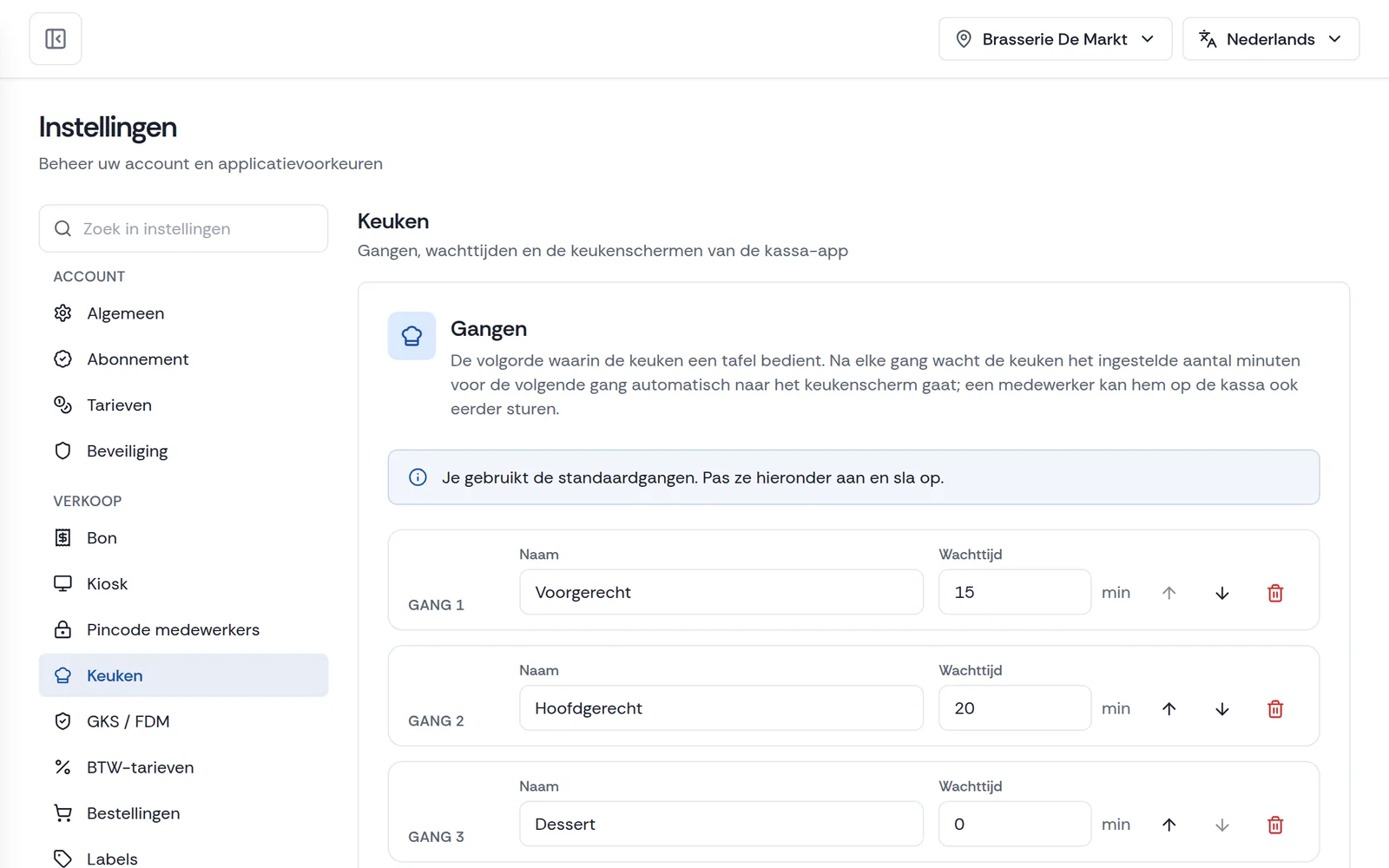The height and width of the screenshot is (868, 1389).
Task: Go to Kiosk settings
Action: pyautogui.click(x=183, y=584)
